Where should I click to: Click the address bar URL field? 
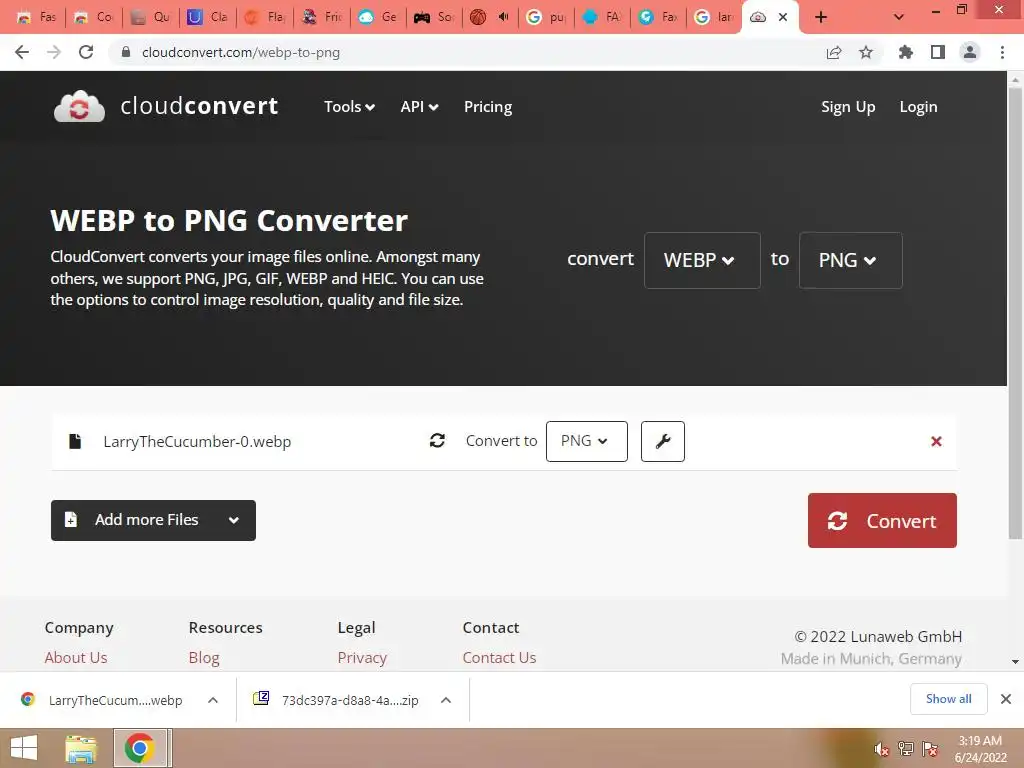click(x=470, y=52)
